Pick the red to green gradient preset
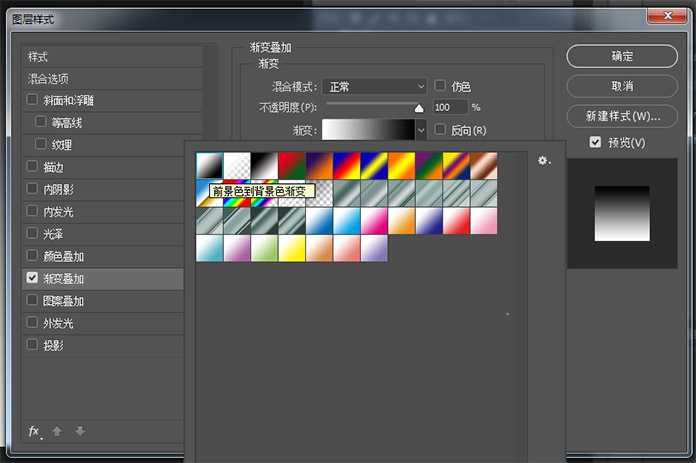 (x=291, y=164)
